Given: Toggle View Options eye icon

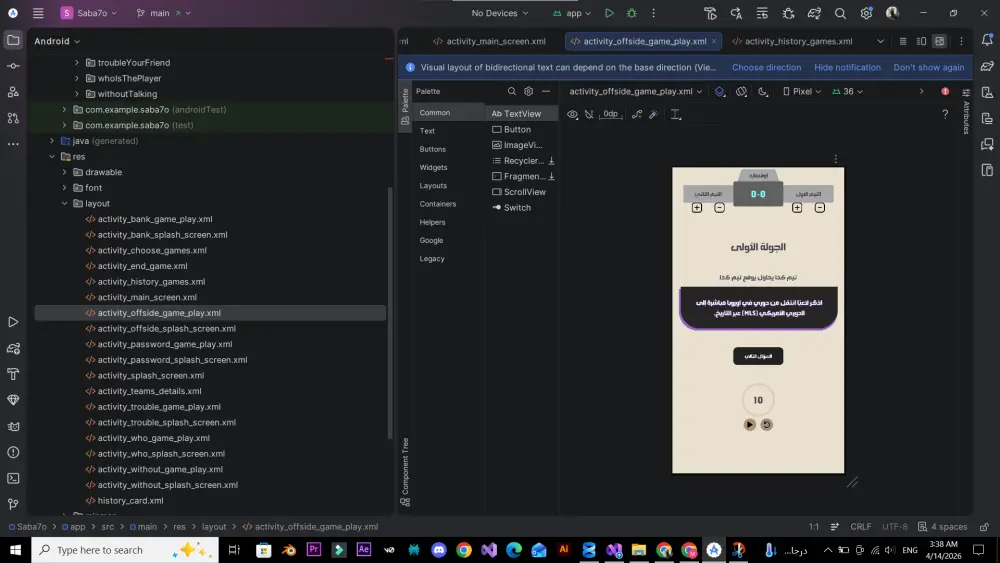Looking at the screenshot, I should 572,114.
